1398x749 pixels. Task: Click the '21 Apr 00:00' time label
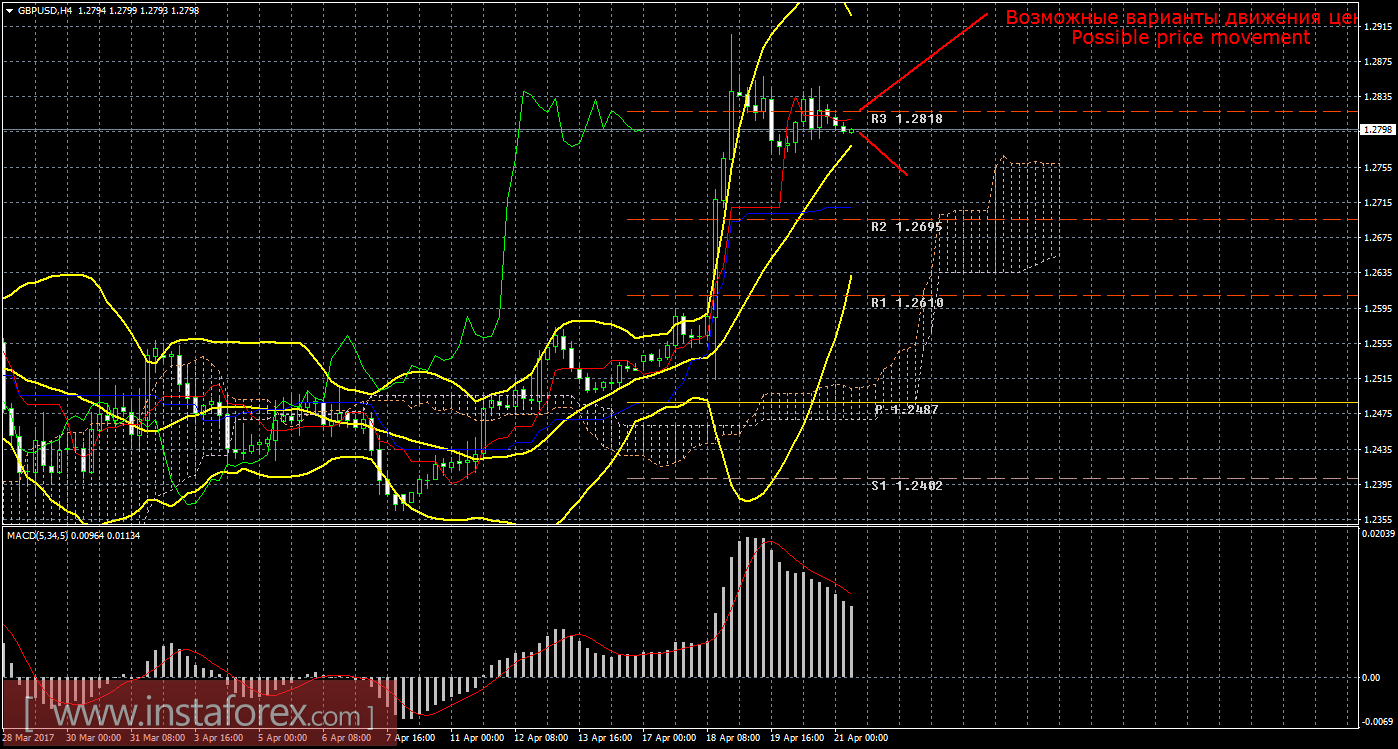(862, 739)
